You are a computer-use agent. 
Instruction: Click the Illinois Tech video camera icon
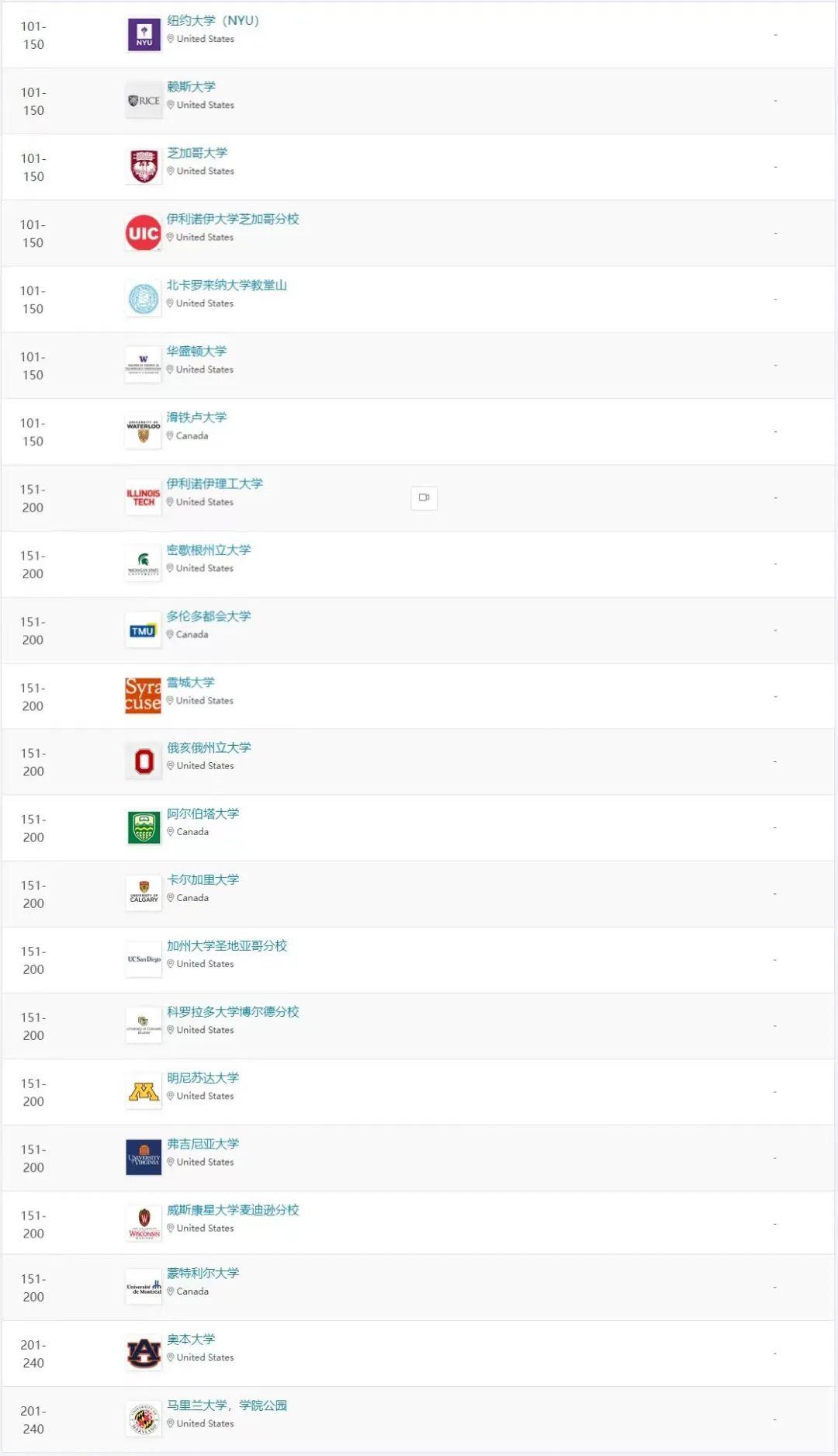(x=424, y=497)
